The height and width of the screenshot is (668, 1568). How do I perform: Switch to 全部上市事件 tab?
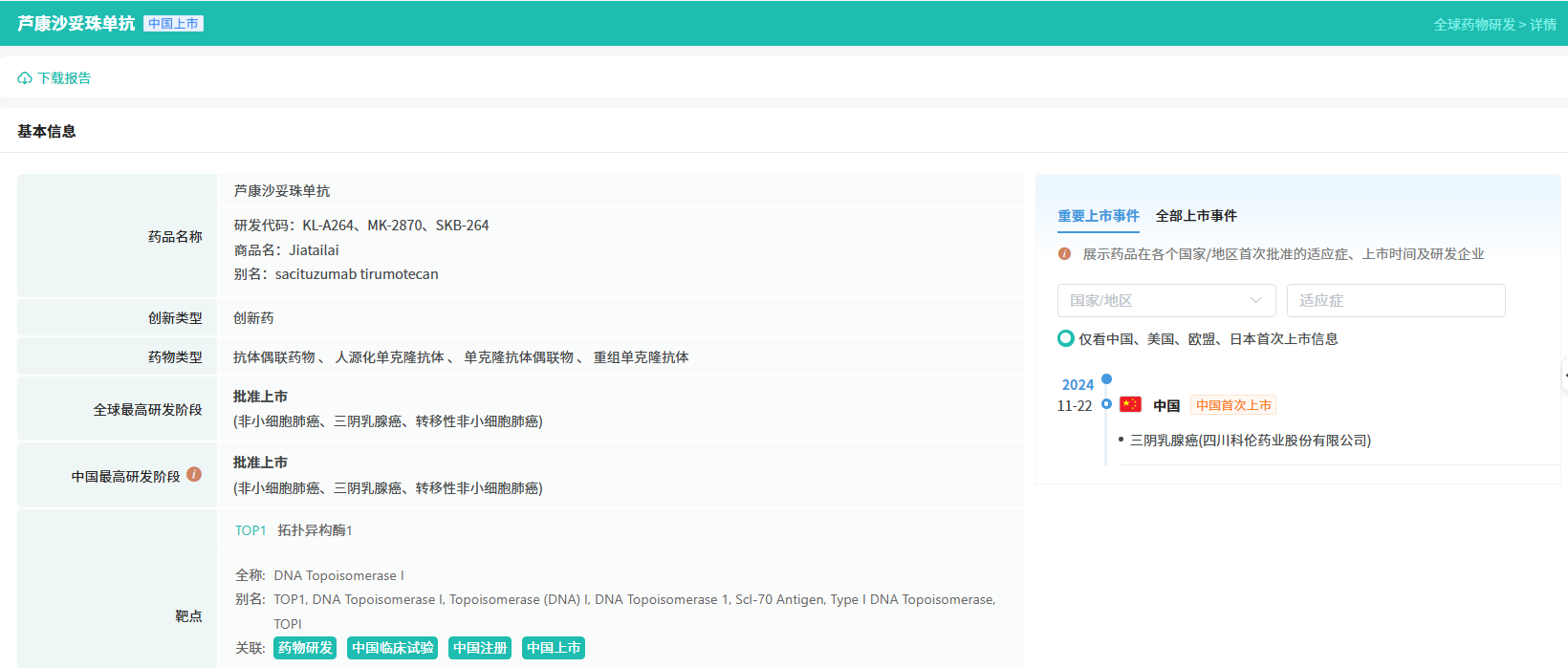[x=1195, y=216]
